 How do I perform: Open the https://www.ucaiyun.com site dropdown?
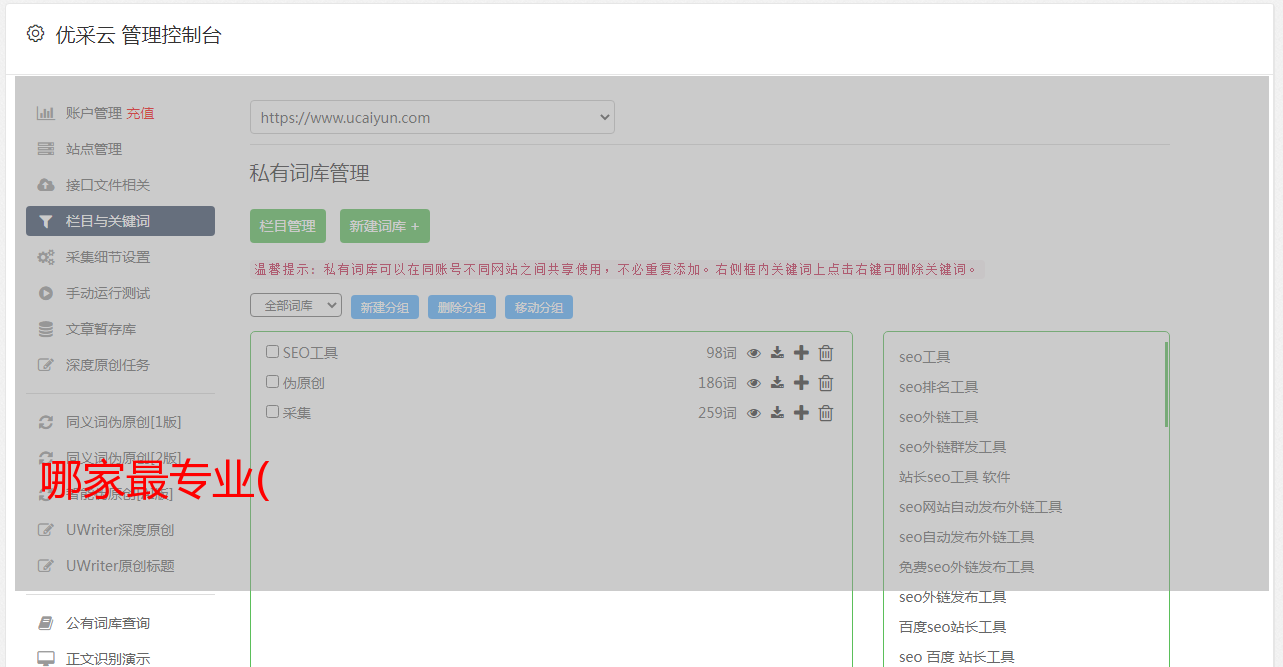[432, 117]
